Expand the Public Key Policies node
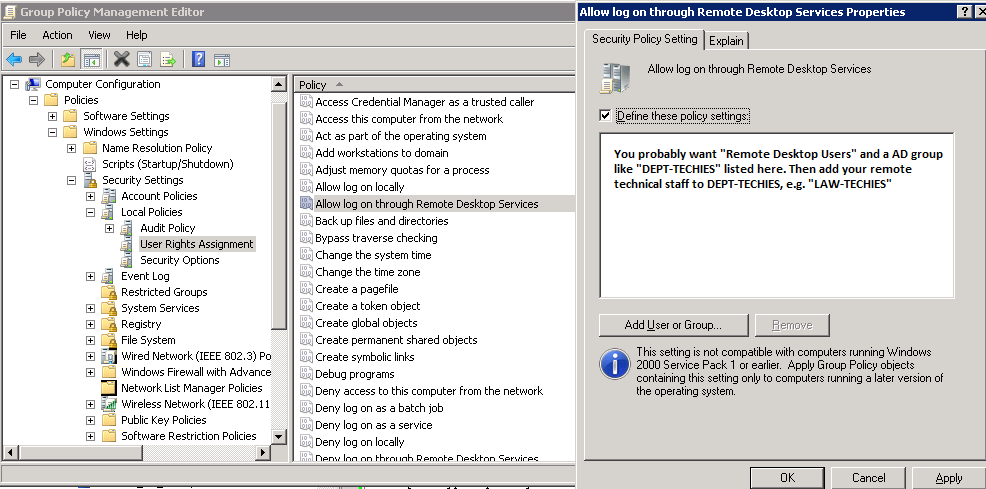The image size is (986, 489). [91, 420]
